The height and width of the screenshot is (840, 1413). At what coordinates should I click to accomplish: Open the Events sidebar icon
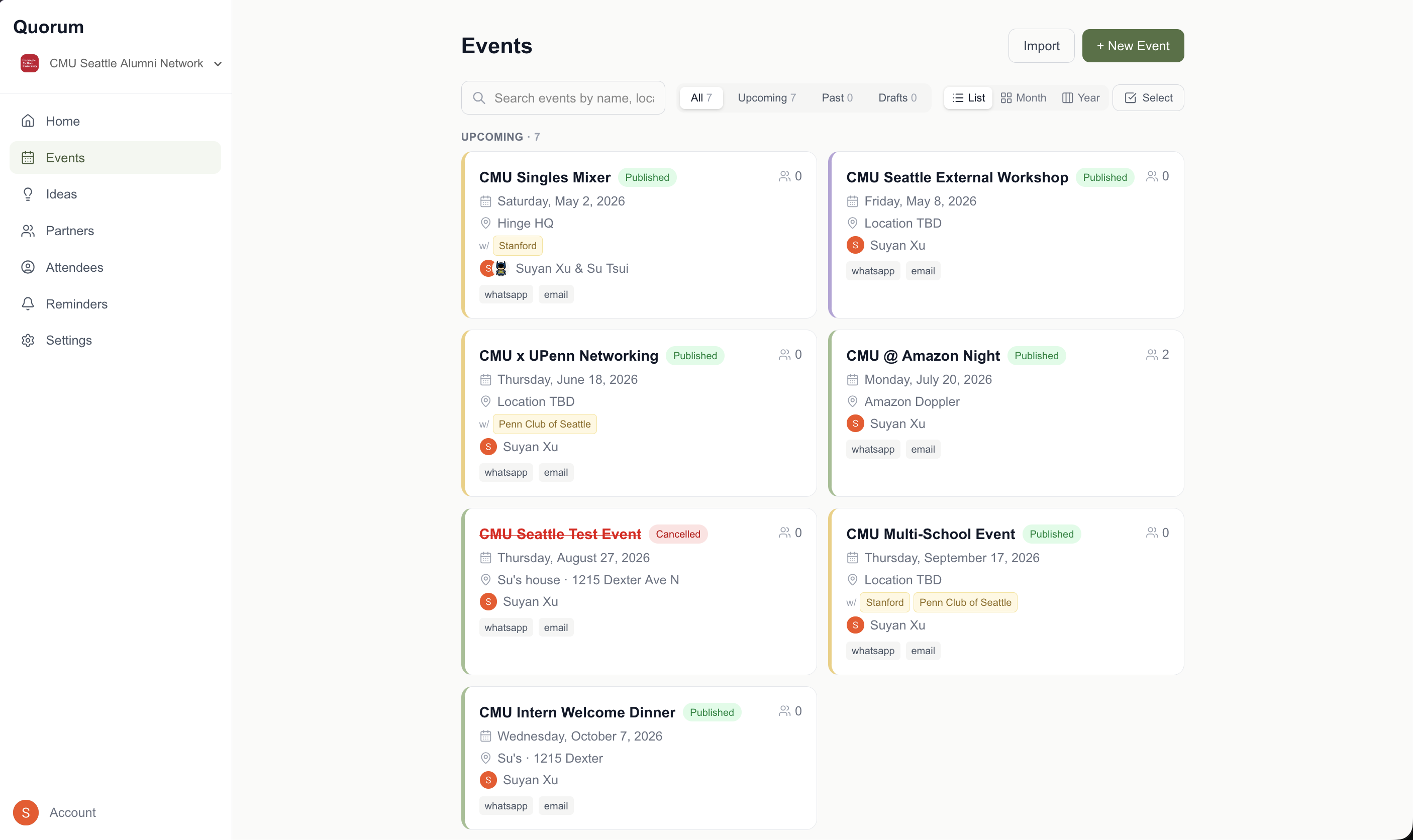[x=28, y=157]
